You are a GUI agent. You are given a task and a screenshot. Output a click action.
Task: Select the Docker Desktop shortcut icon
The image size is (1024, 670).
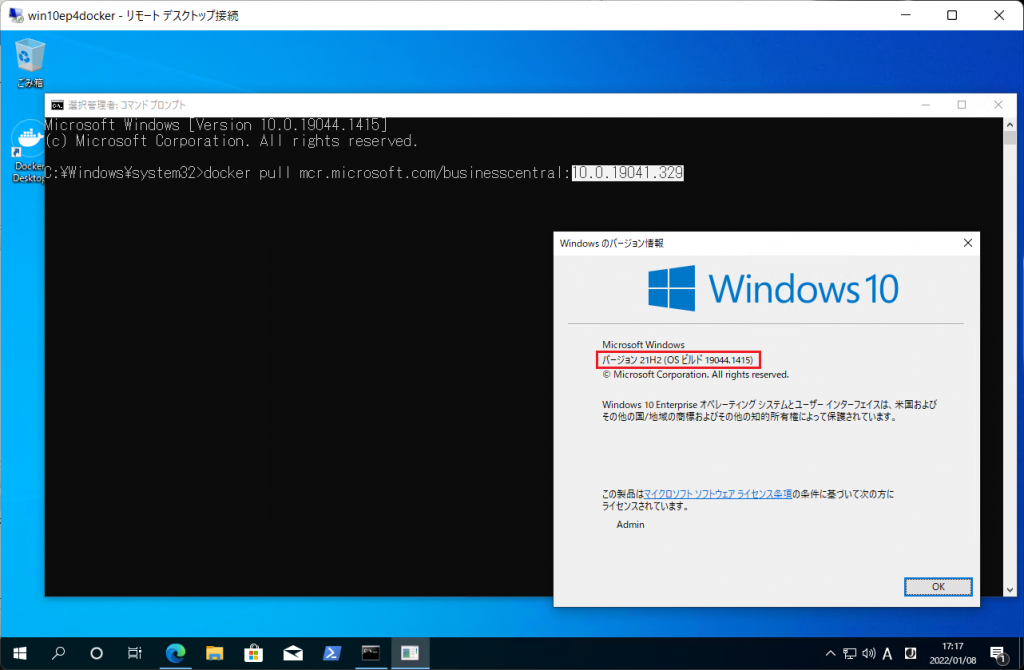(x=28, y=152)
